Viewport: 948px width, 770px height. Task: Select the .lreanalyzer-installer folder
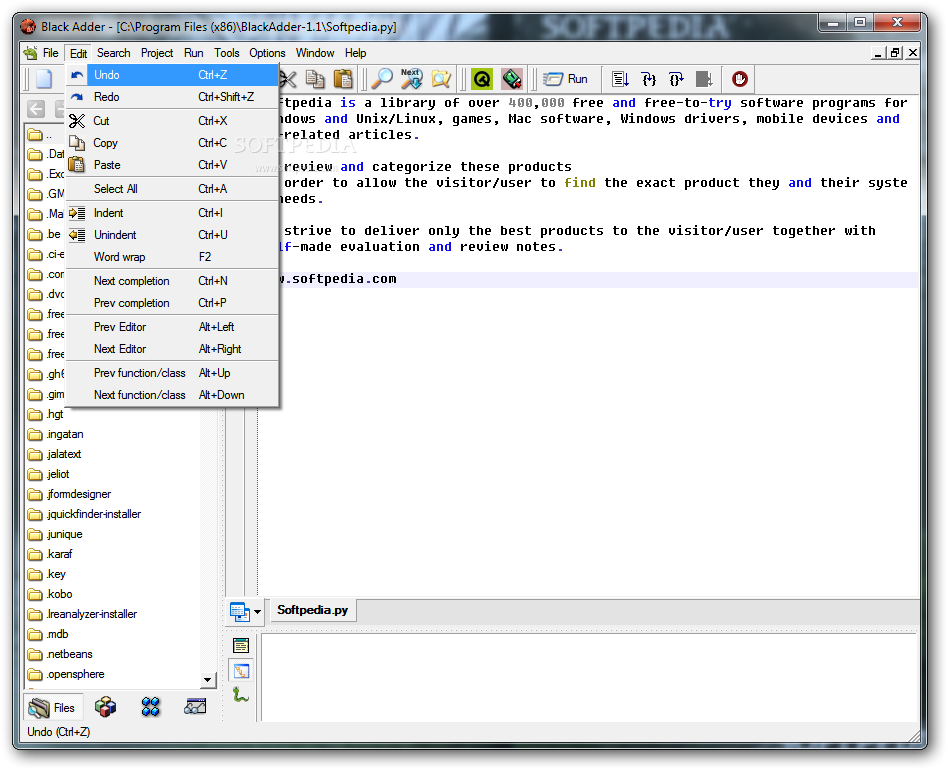pos(82,614)
